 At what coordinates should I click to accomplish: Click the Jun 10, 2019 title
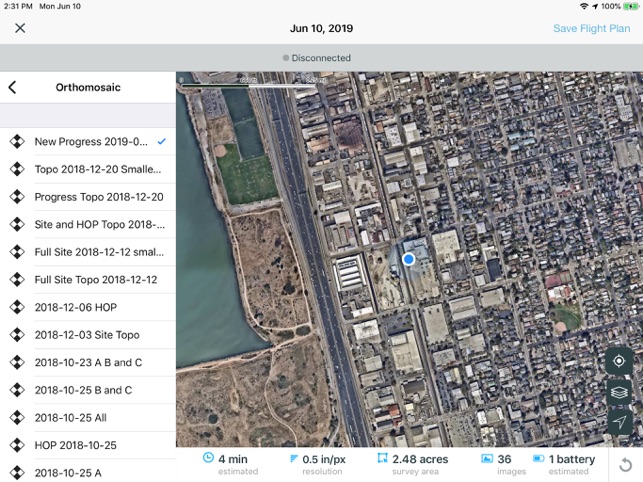pos(322,28)
